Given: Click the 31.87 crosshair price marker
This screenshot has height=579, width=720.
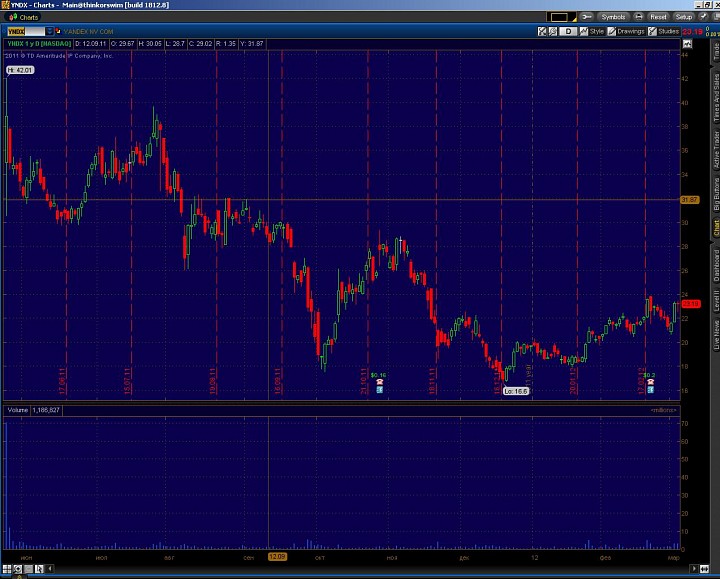Looking at the screenshot, I should click(x=689, y=200).
